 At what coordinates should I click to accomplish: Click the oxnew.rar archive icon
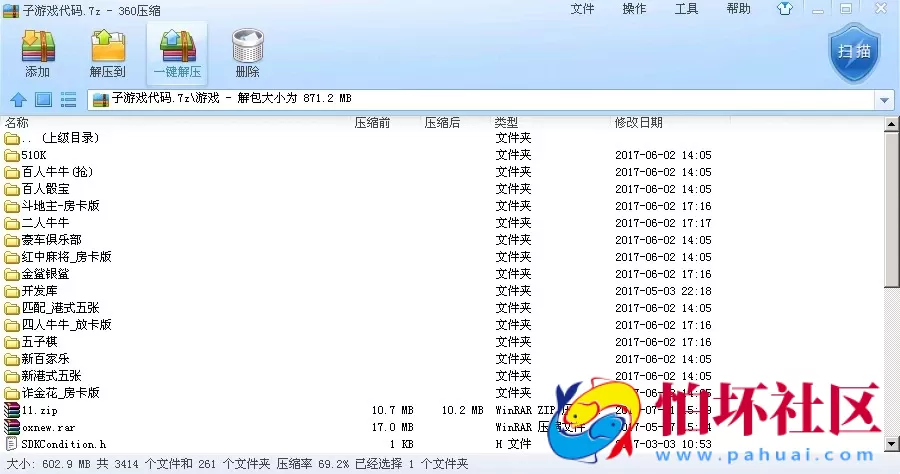11,427
